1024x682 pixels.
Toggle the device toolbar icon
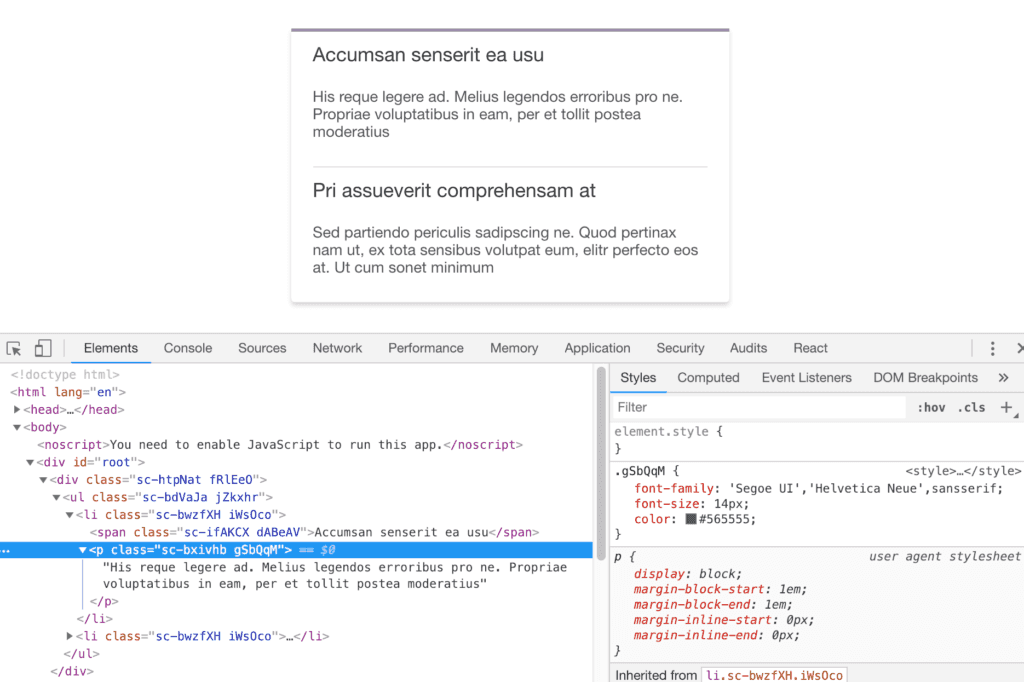(43, 349)
